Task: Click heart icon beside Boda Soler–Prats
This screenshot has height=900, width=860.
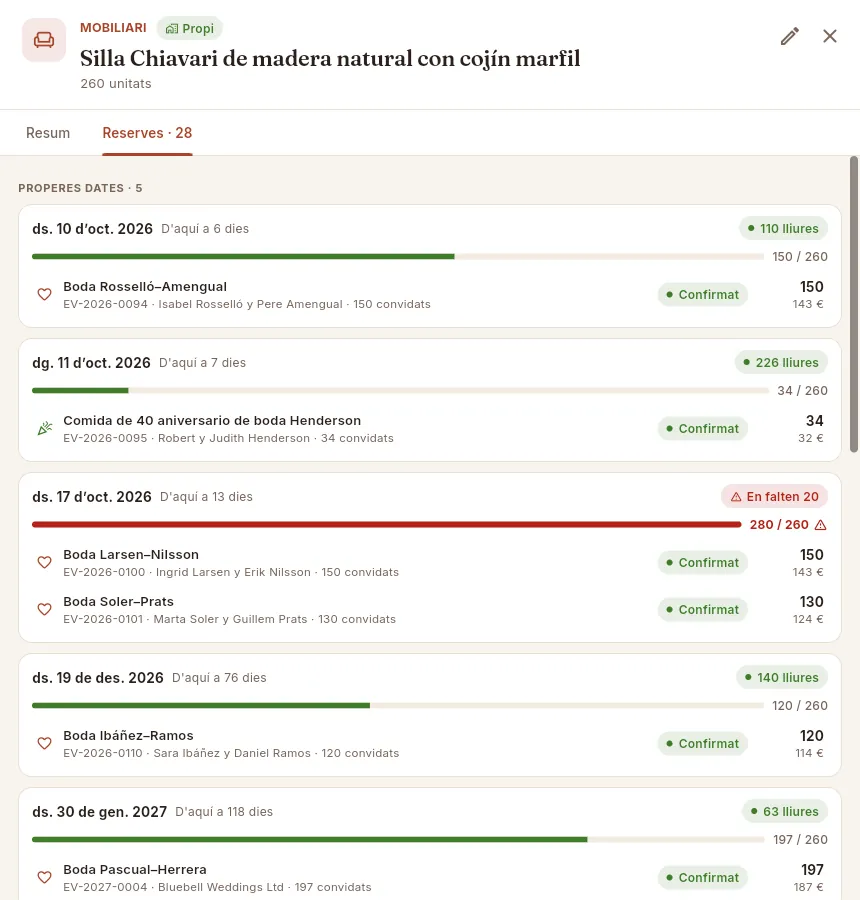Action: [x=44, y=610]
